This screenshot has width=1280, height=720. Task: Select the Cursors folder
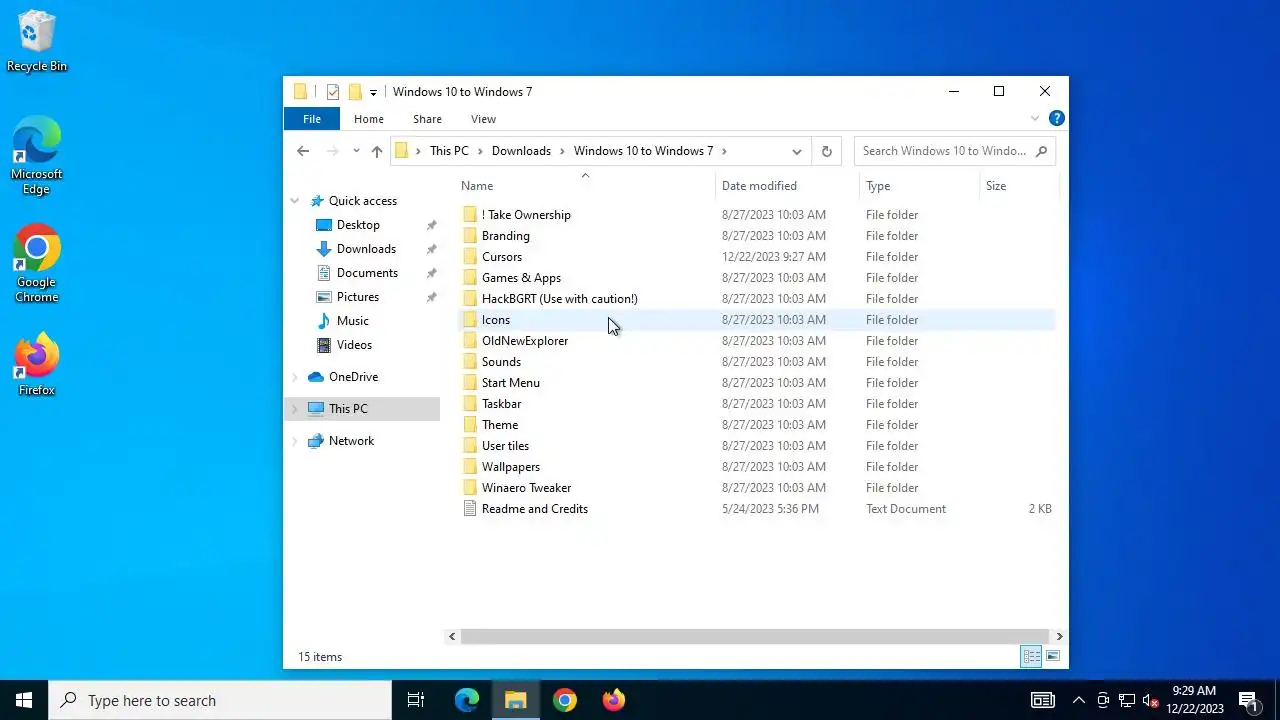pos(501,257)
